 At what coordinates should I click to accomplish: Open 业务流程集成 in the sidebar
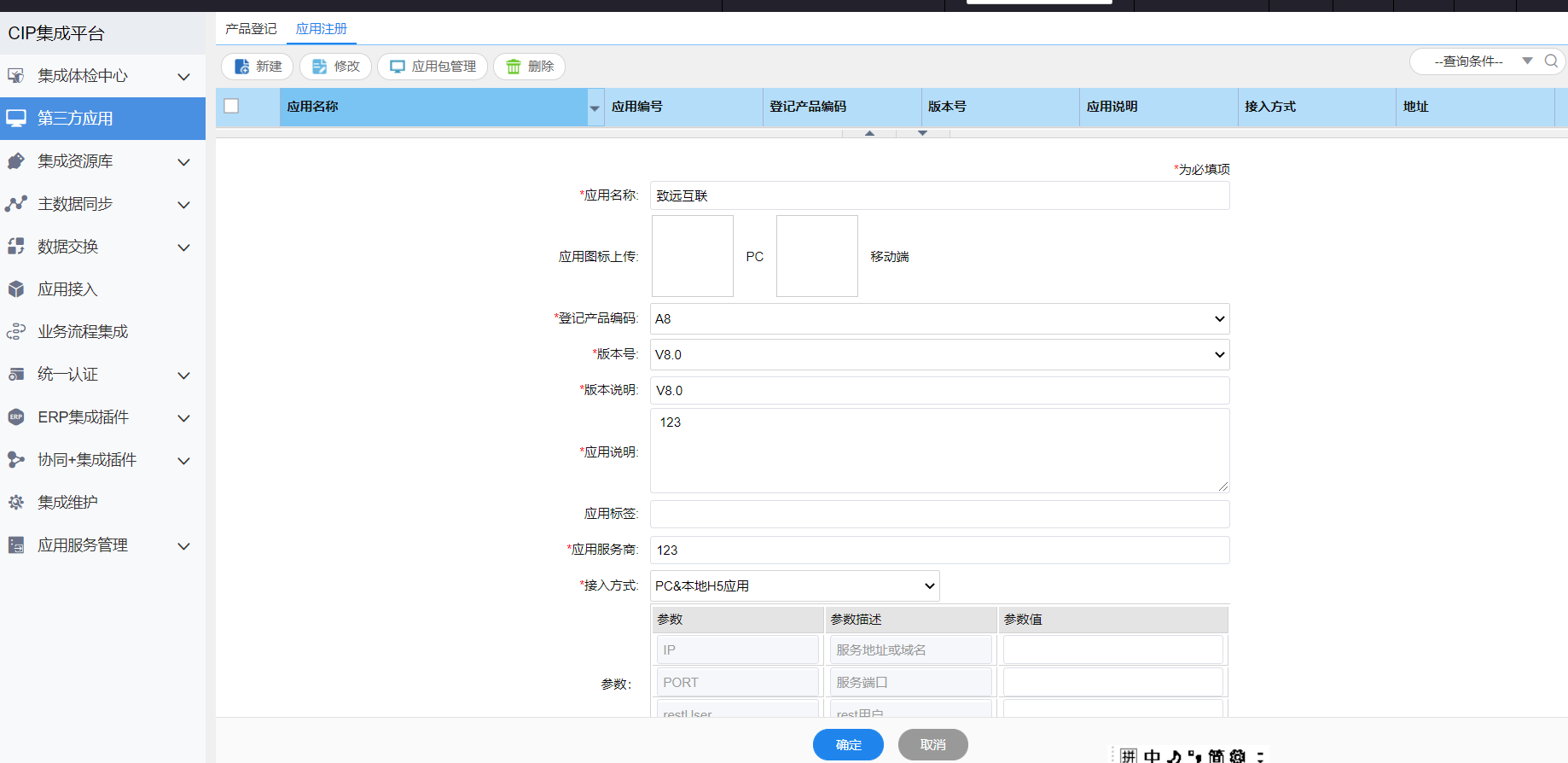pos(82,332)
